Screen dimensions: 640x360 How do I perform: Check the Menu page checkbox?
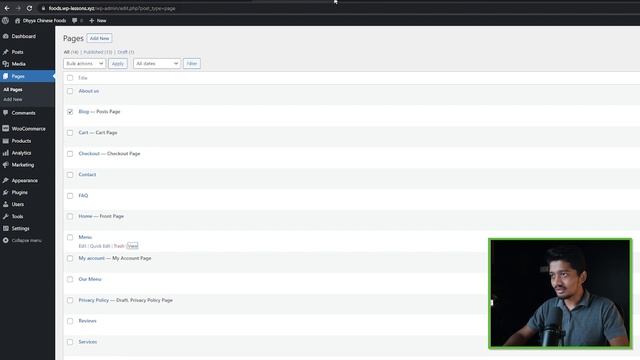[70, 237]
